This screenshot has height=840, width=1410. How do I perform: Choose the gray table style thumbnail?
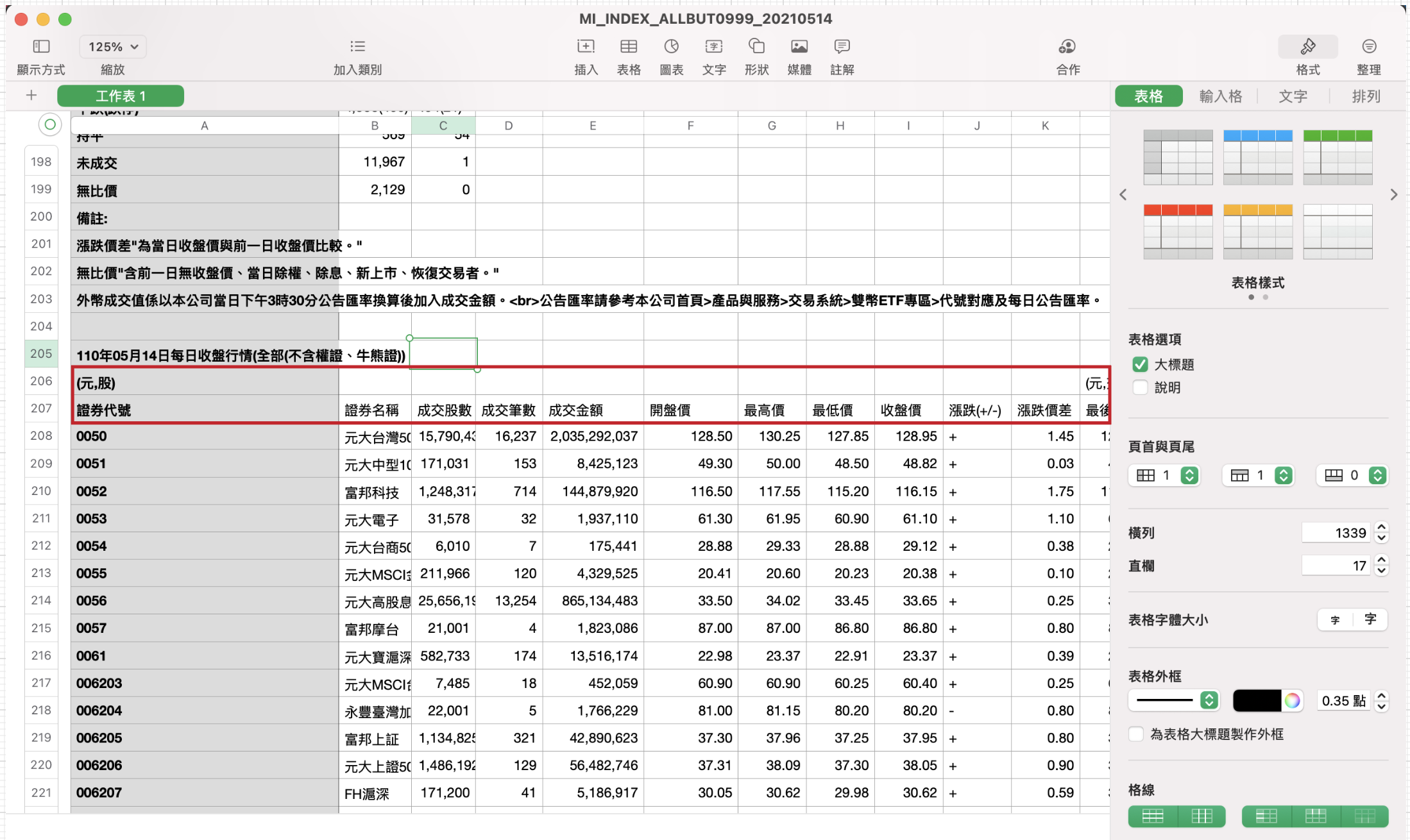tap(1178, 157)
